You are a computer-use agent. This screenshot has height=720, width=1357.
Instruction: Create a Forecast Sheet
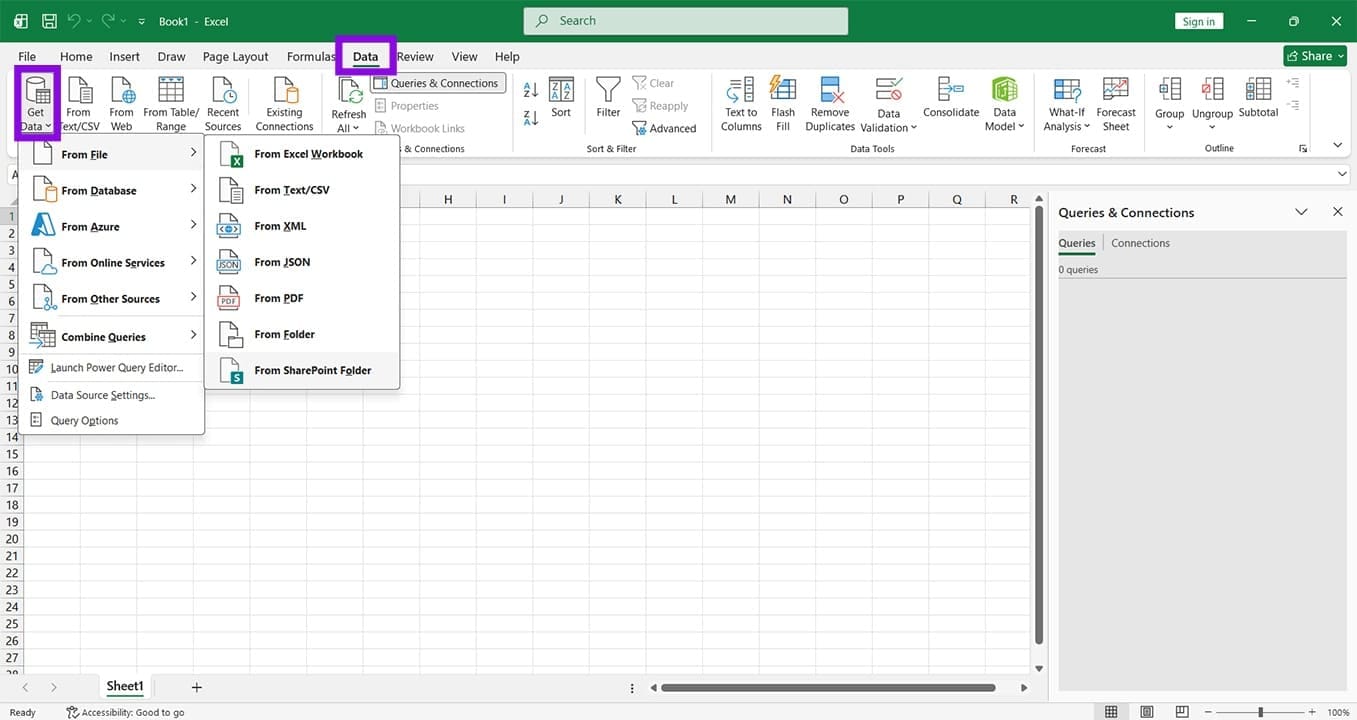(x=1116, y=104)
